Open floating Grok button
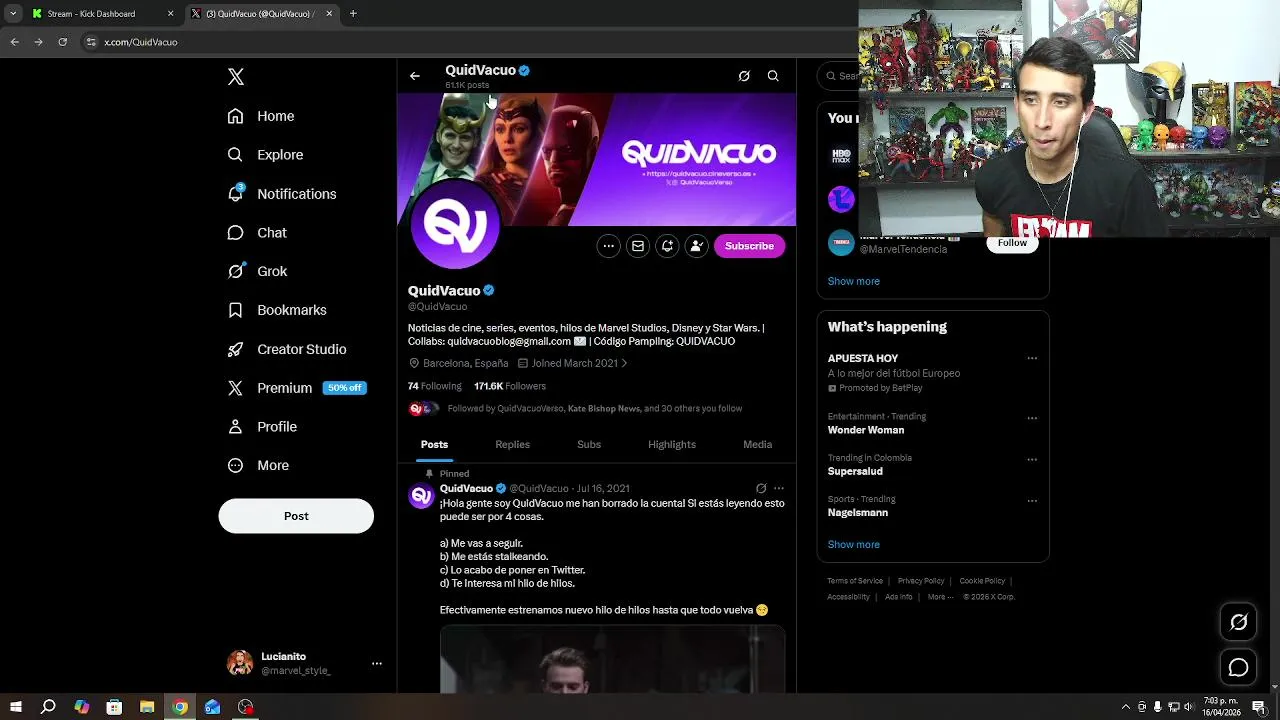 1238,622
